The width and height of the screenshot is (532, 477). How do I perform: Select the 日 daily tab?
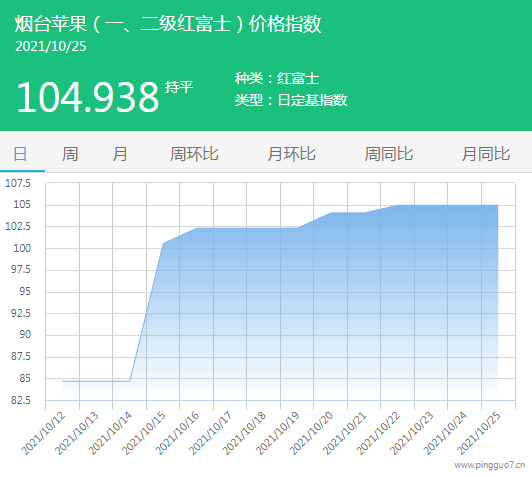(20, 154)
